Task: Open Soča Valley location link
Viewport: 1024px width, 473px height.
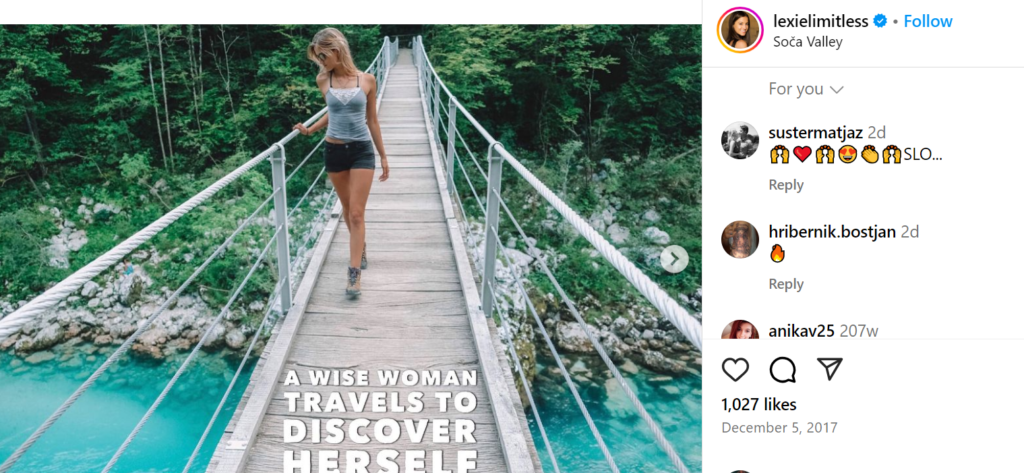Action: click(808, 42)
